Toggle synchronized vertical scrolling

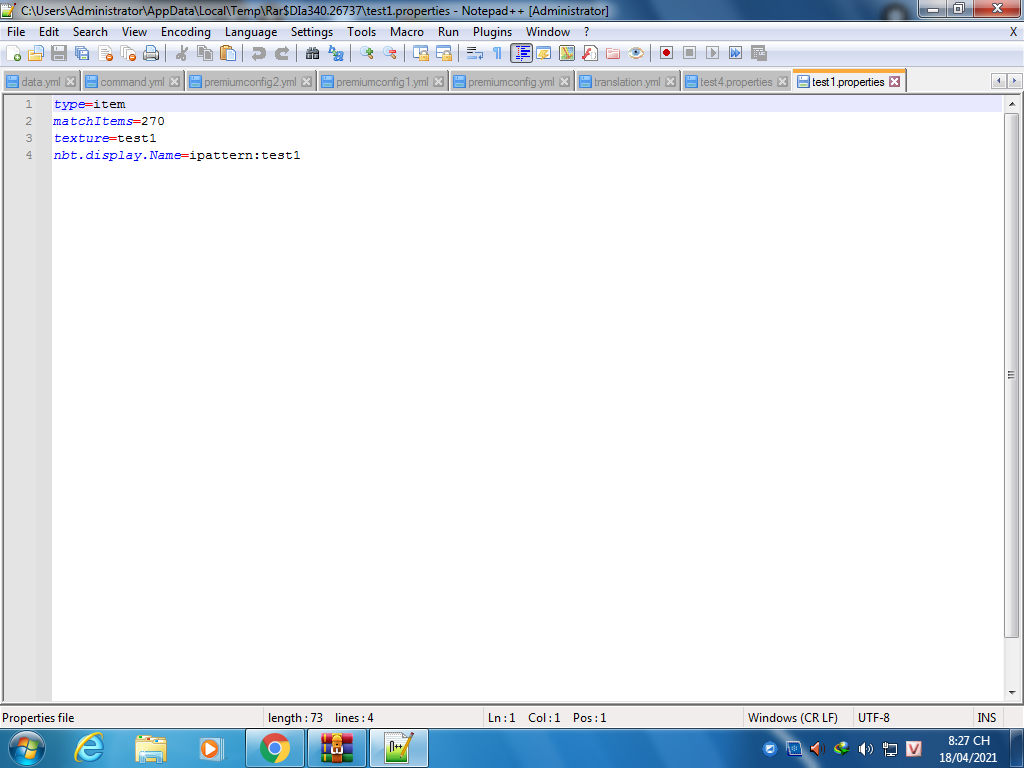420,54
